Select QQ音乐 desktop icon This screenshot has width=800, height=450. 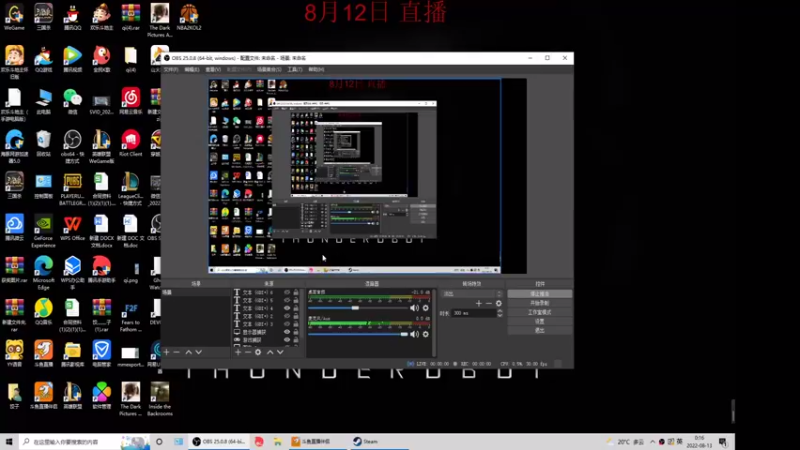[x=43, y=312]
